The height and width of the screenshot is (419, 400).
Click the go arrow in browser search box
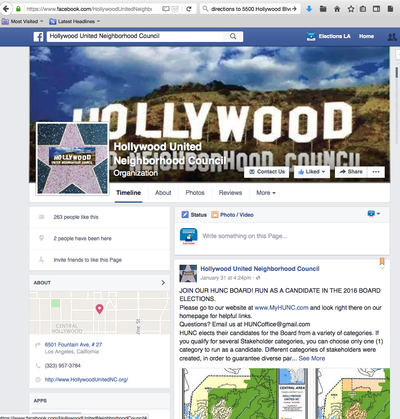tap(294, 9)
